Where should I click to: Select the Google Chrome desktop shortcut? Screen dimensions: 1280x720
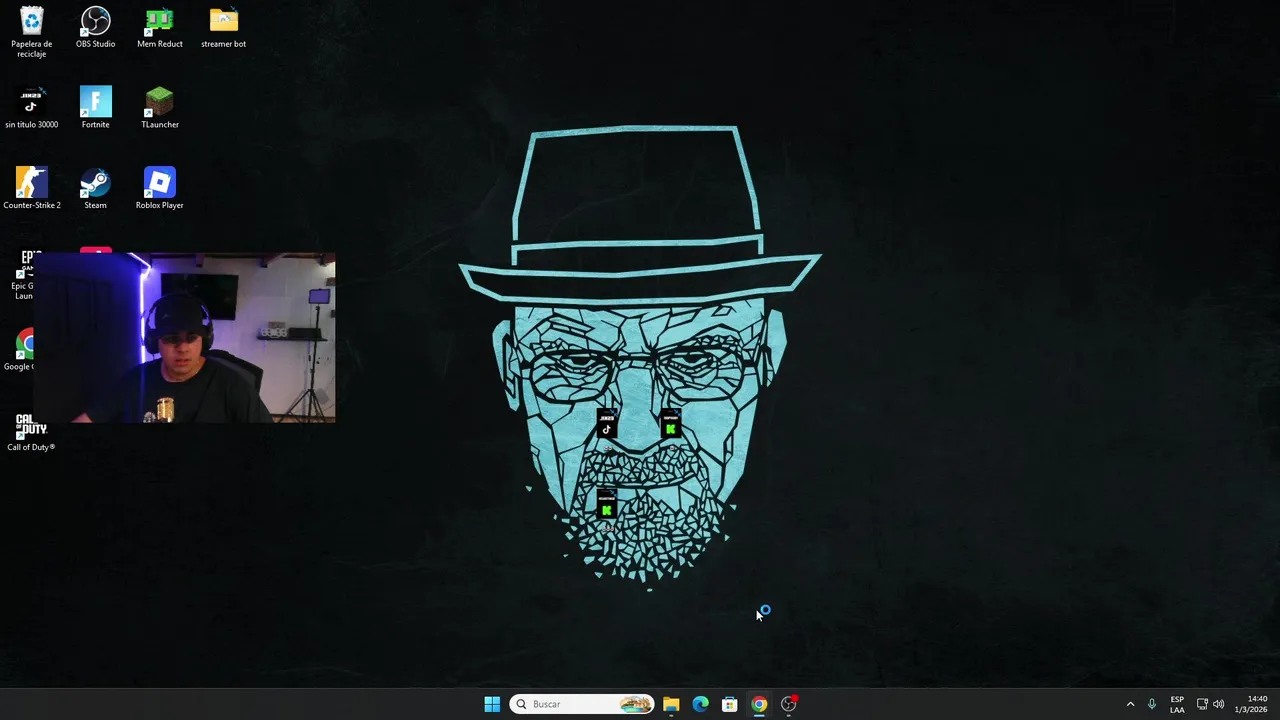(20, 351)
